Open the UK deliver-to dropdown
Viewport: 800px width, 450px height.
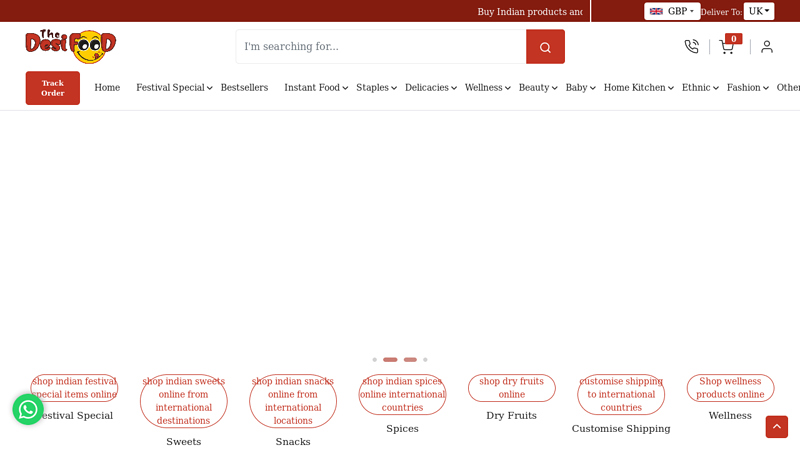(x=759, y=11)
